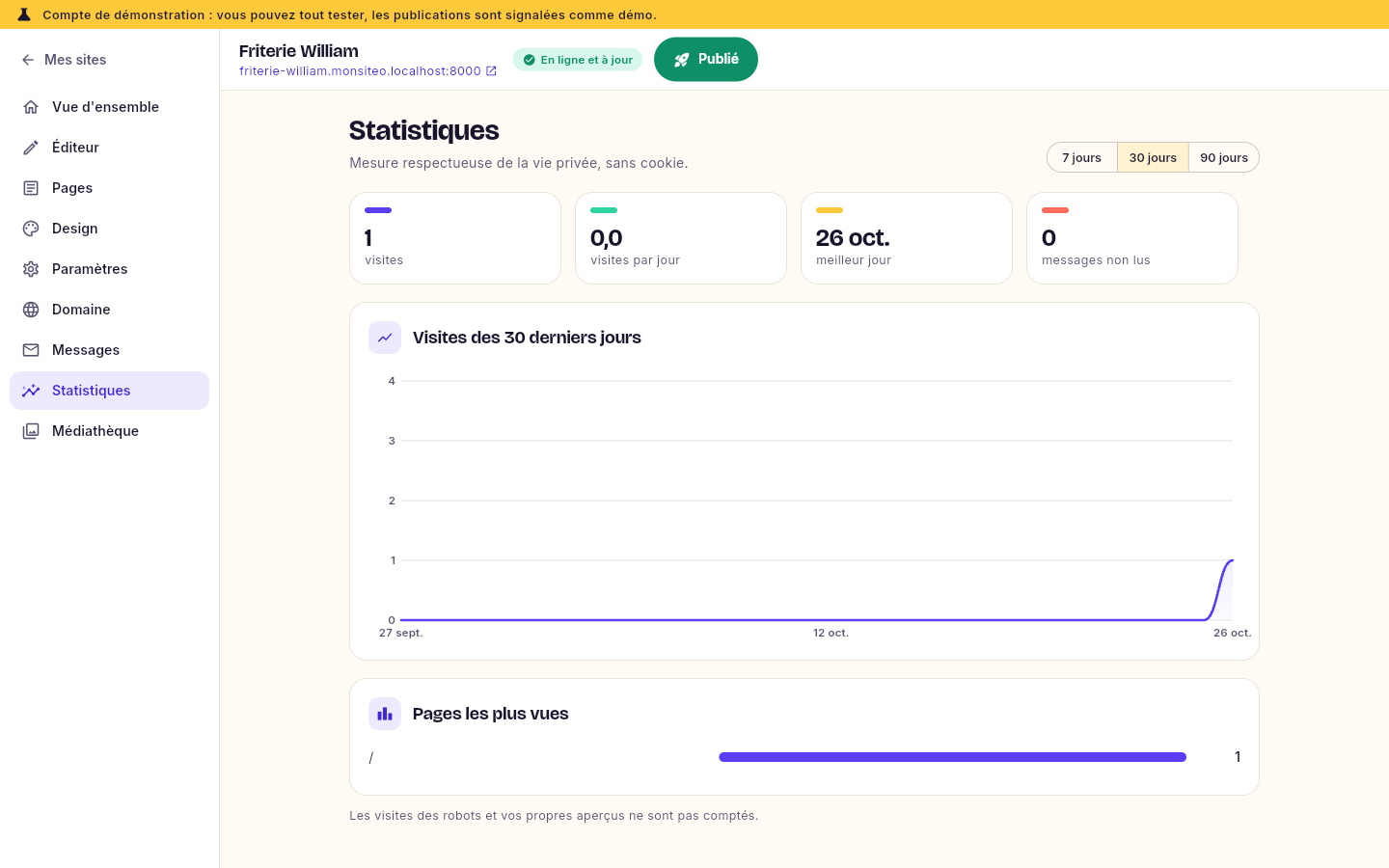Click the count 1 in Pages les plus vues
1389x868 pixels.
tap(1237, 757)
